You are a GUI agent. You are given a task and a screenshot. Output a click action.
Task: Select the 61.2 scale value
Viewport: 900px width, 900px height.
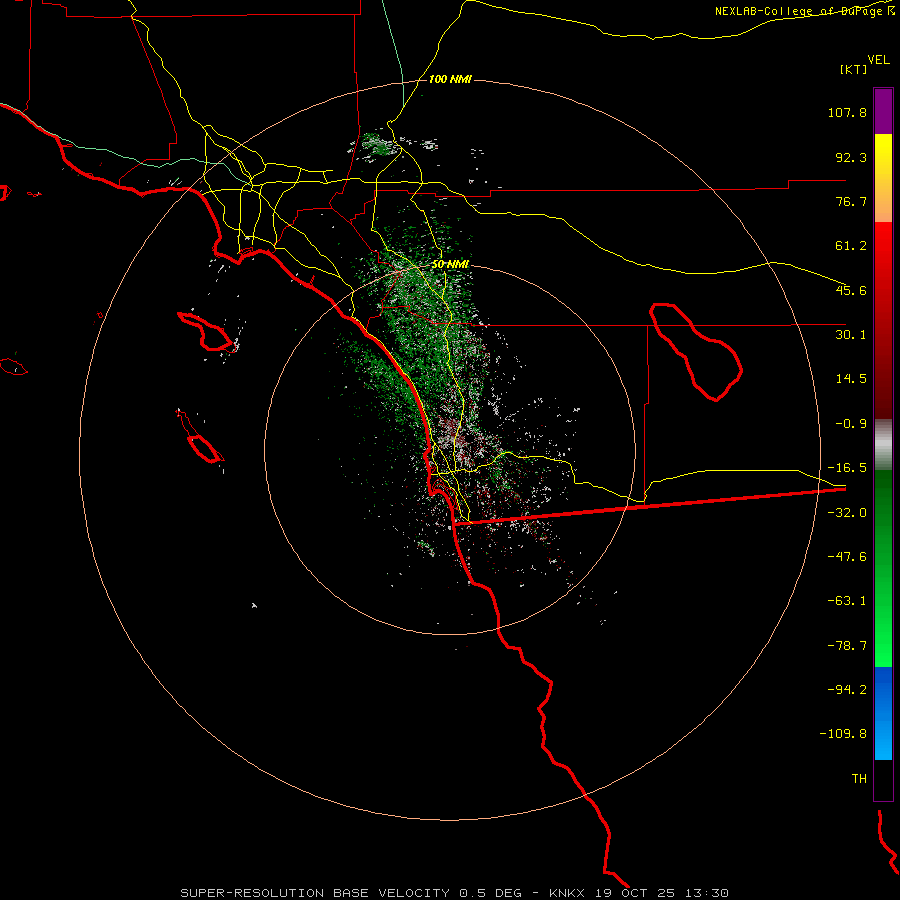coord(851,246)
